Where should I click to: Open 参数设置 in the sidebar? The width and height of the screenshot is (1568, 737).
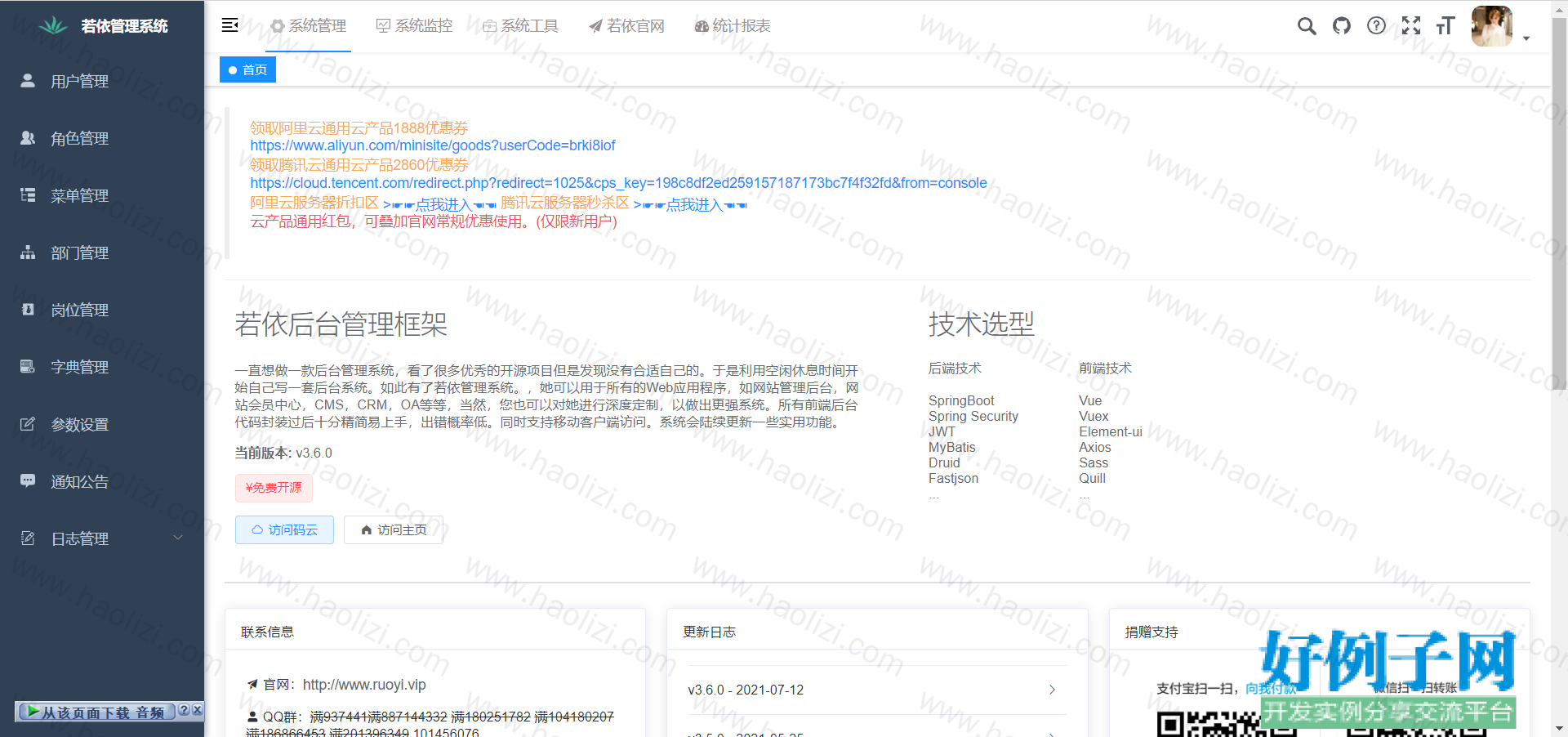(x=102, y=424)
